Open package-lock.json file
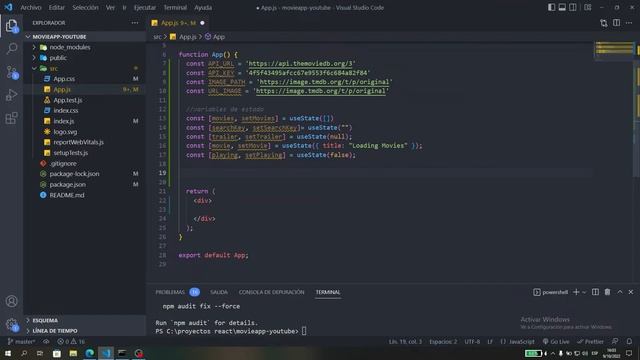The image size is (640, 360). click(x=84, y=174)
